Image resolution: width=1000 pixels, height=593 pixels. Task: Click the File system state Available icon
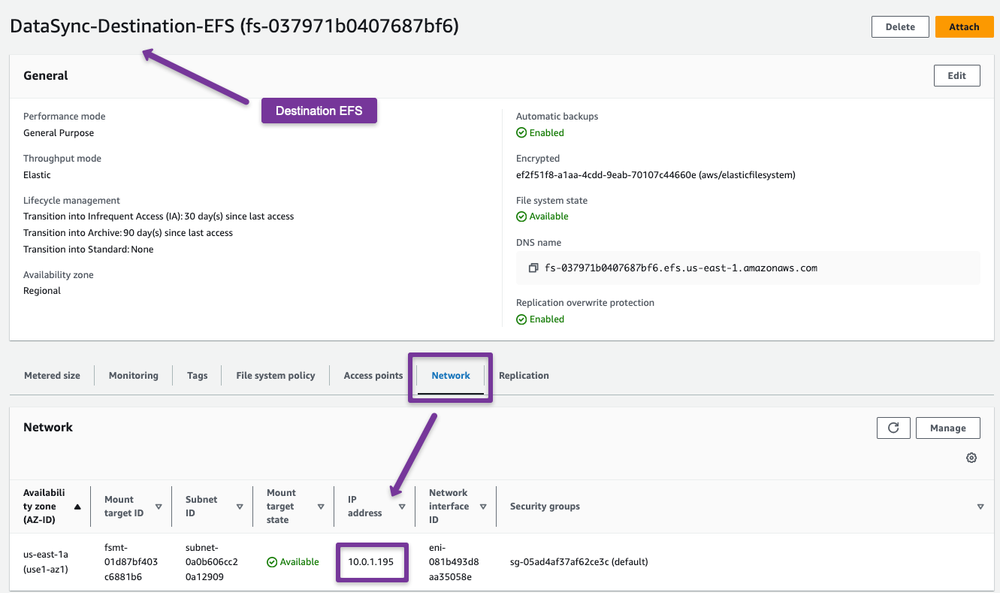click(522, 217)
